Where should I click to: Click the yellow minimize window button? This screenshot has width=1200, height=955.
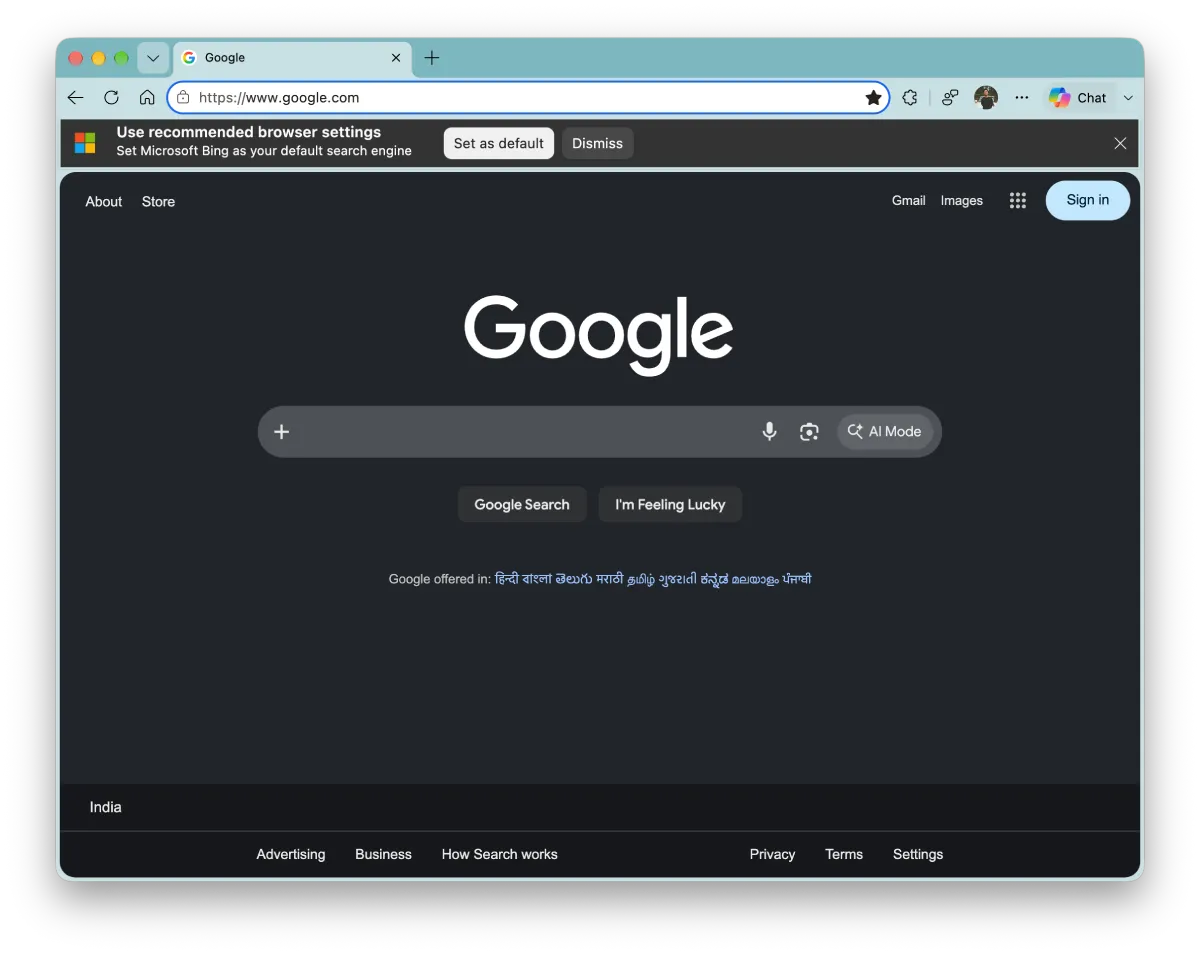coord(98,58)
